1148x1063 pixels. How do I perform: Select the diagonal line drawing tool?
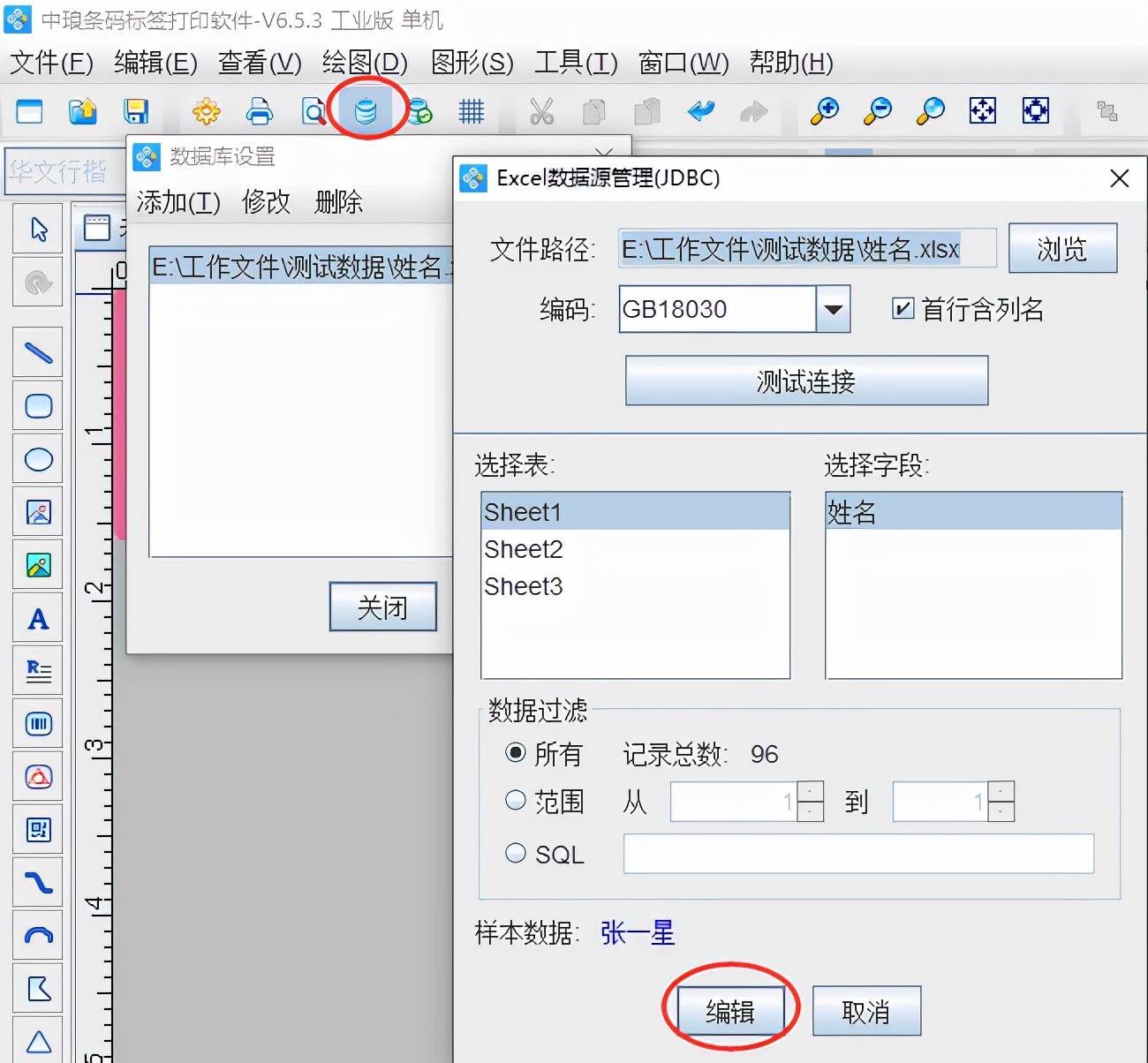pyautogui.click(x=38, y=353)
